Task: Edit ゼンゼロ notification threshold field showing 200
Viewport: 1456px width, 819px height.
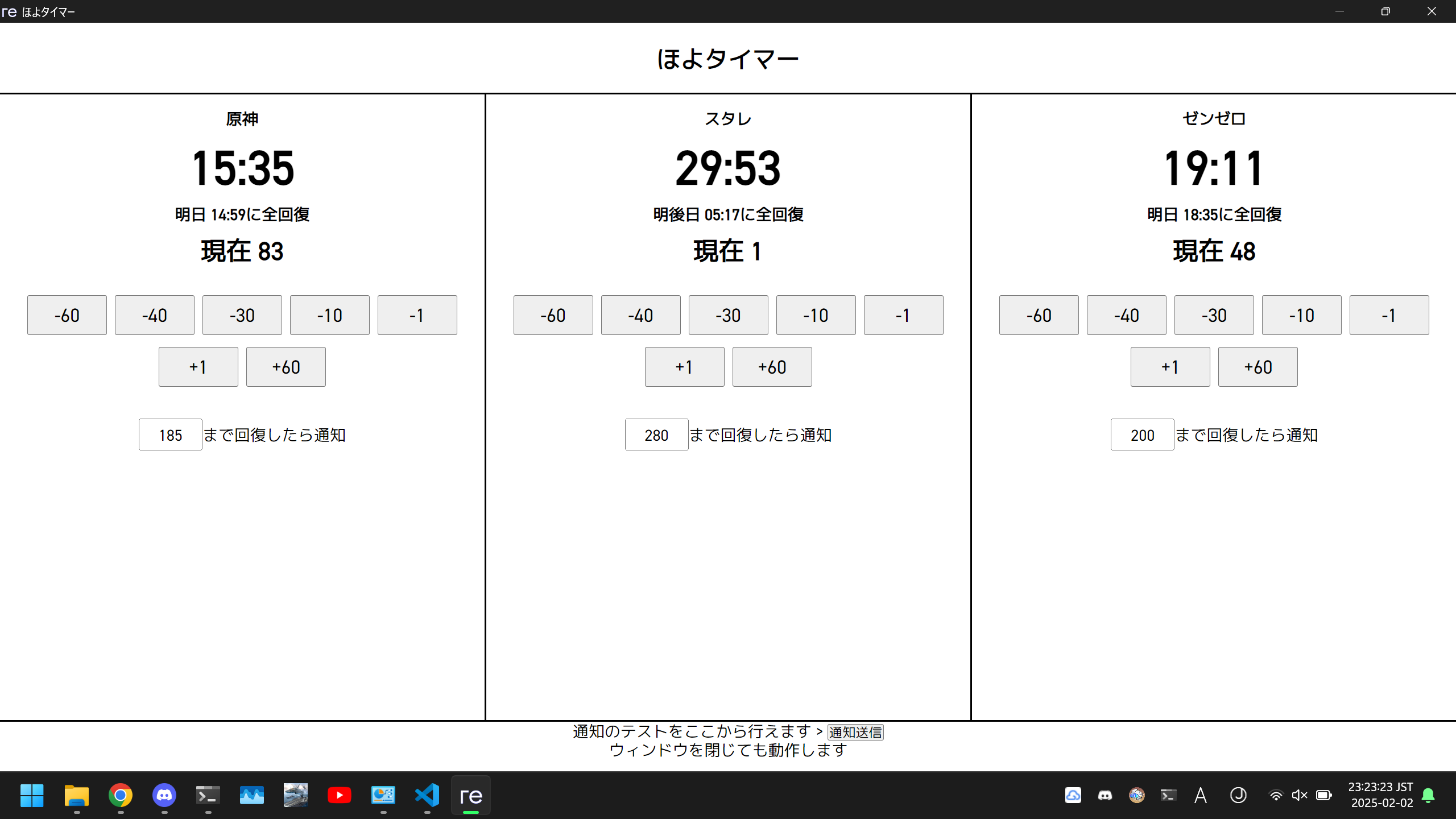Action: tap(1141, 435)
